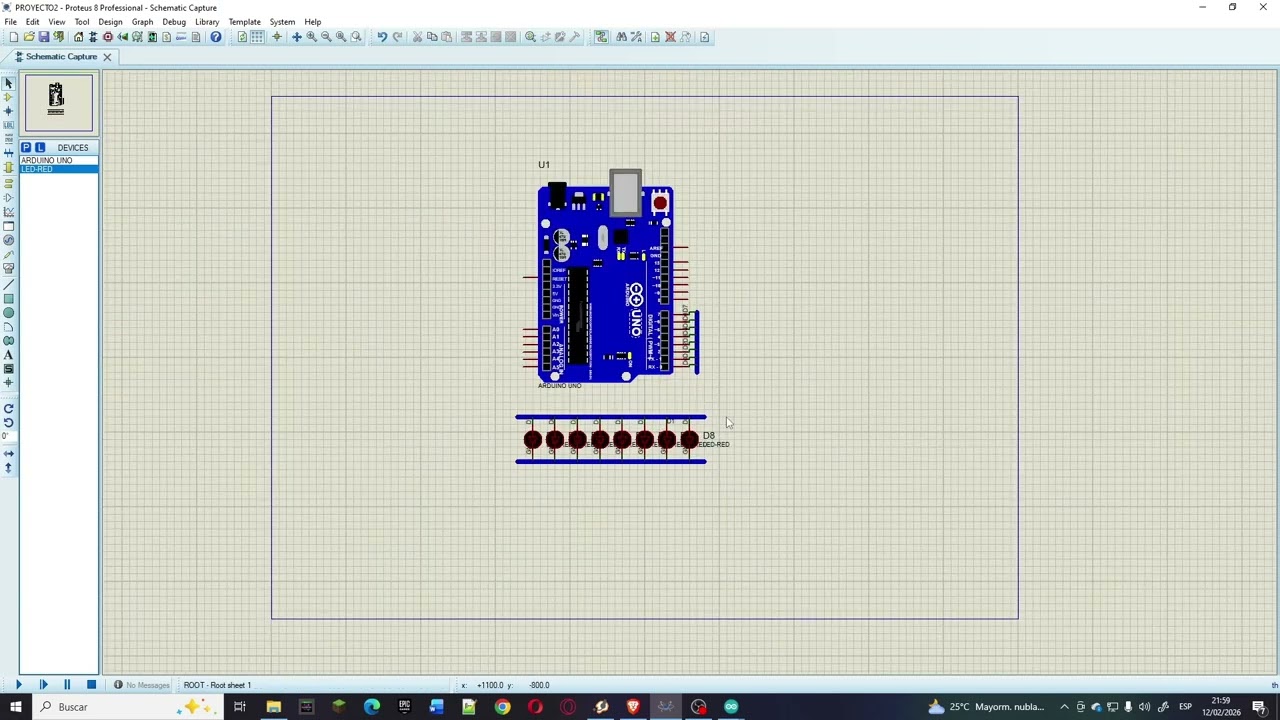Select the Buses Mode tool

pyautogui.click(x=9, y=153)
